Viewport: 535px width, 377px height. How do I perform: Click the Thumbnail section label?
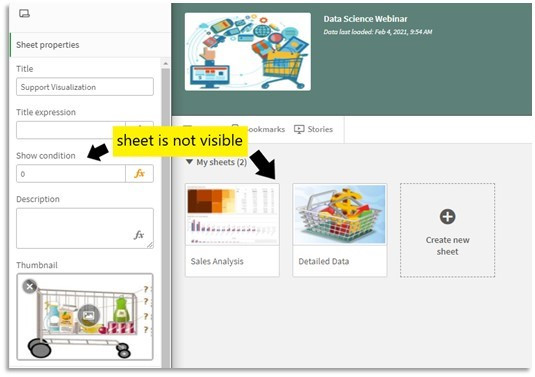pyautogui.click(x=37, y=265)
